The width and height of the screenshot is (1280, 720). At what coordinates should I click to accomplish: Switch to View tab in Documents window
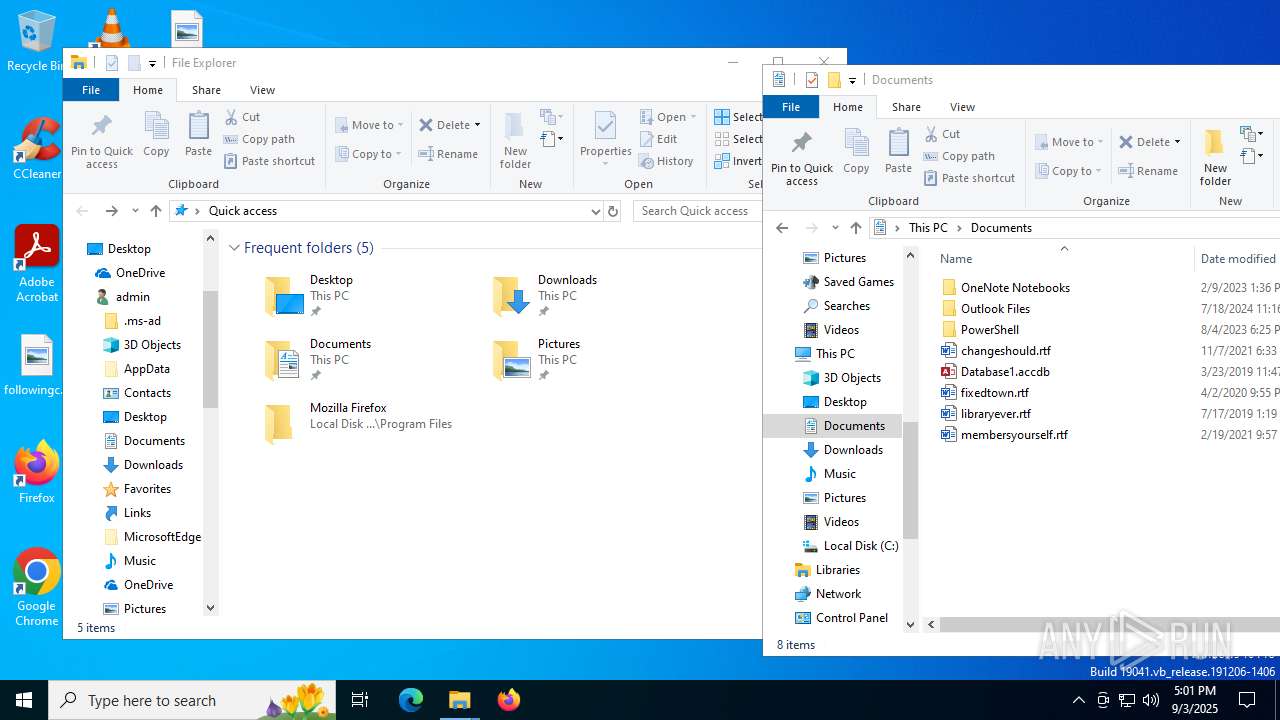(963, 107)
